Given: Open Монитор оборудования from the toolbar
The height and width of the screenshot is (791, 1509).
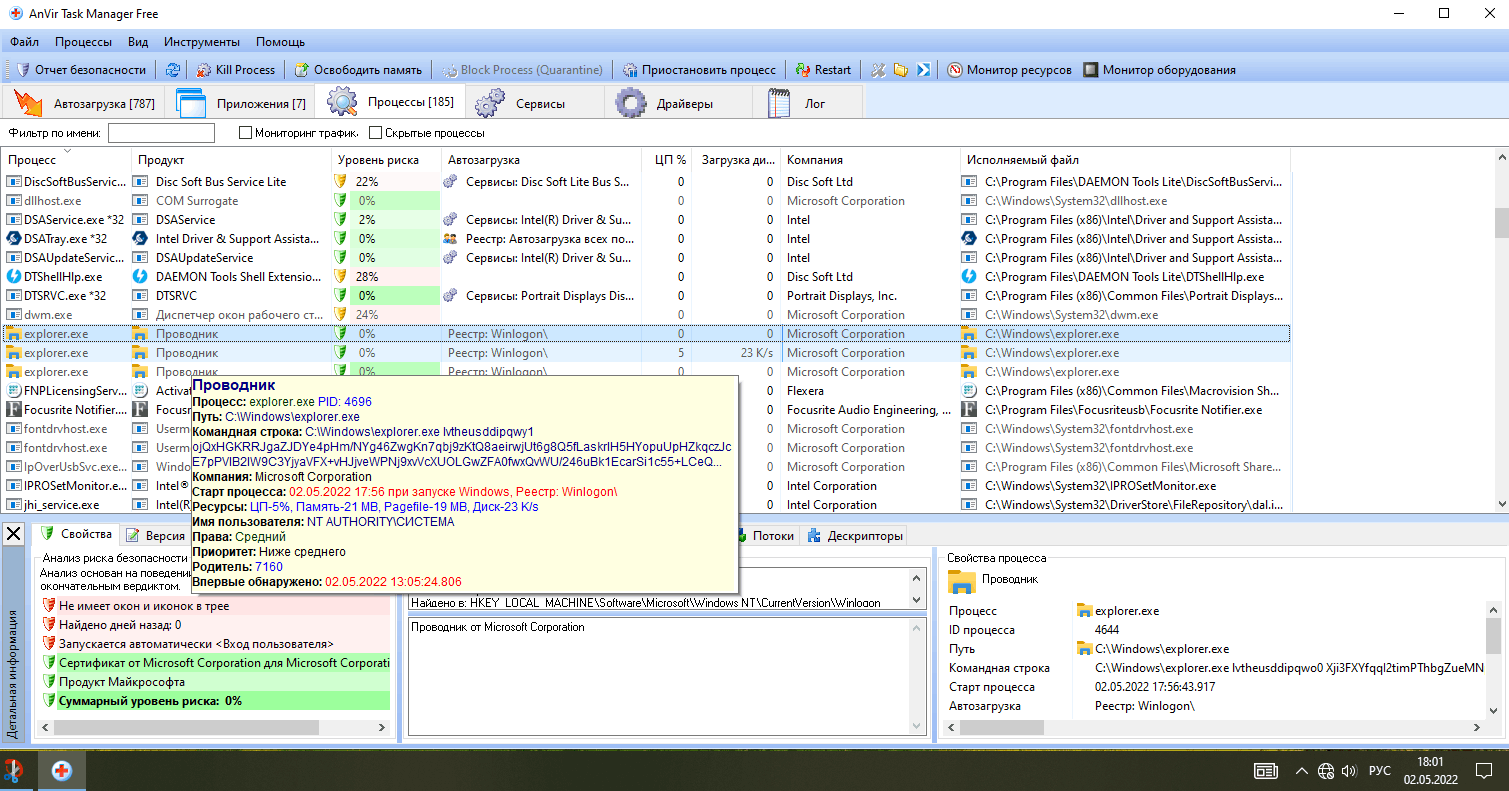Looking at the screenshot, I should pos(1159,70).
